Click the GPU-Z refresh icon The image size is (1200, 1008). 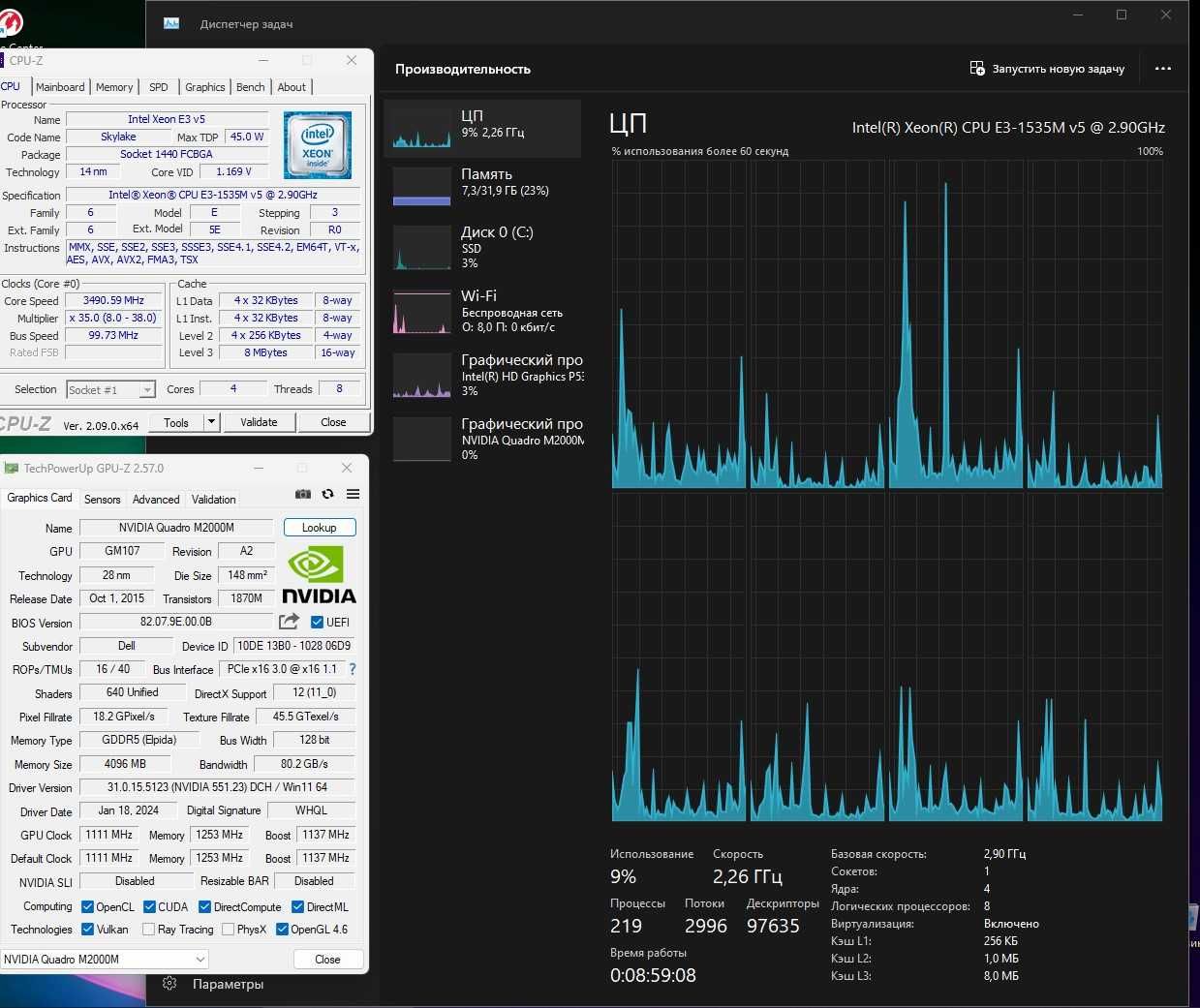tap(327, 494)
